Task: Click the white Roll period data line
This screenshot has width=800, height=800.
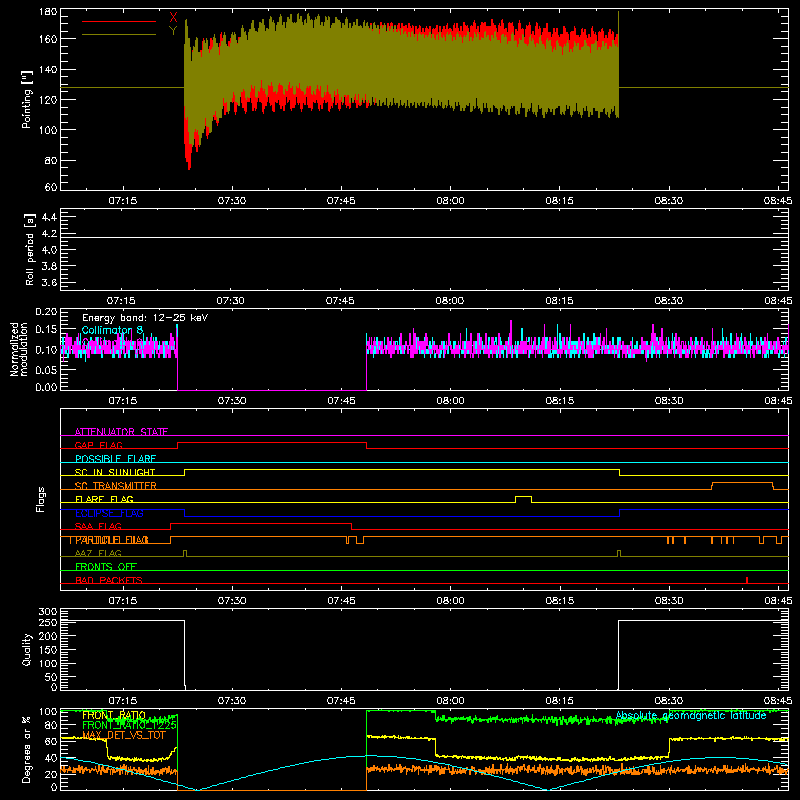Action: coord(424,238)
